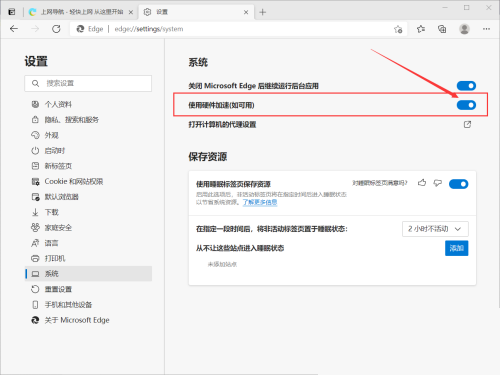Open 家庭安全 settings
Viewport: 500px width, 375px height.
(x=88, y=228)
